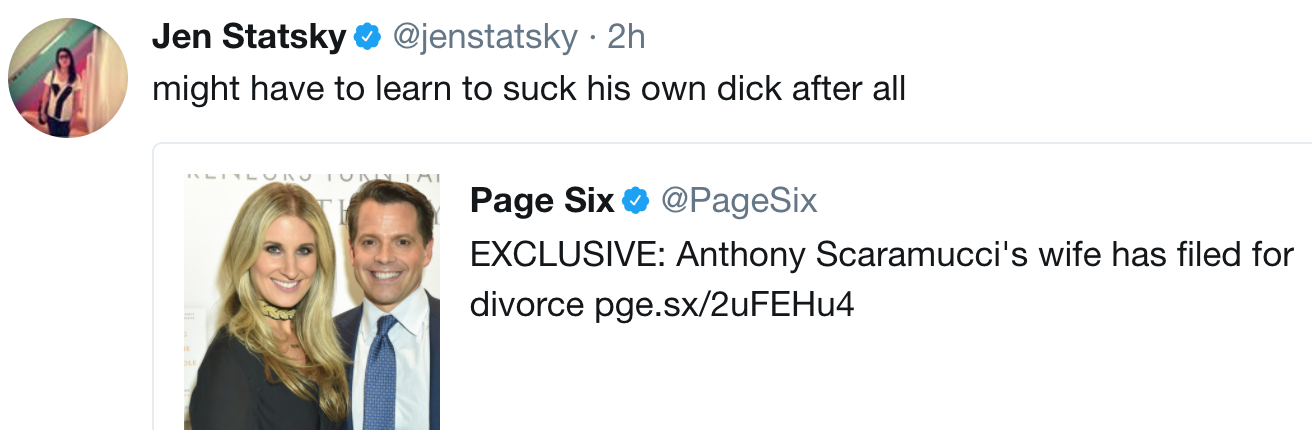
Task: Open the quoted tweet photo thumbnail
Action: [312, 300]
